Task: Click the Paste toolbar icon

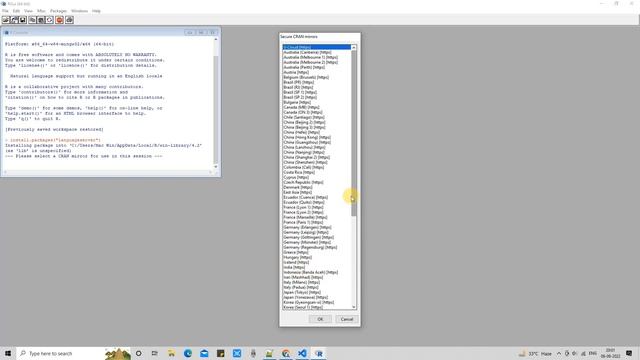Action: [41, 20]
